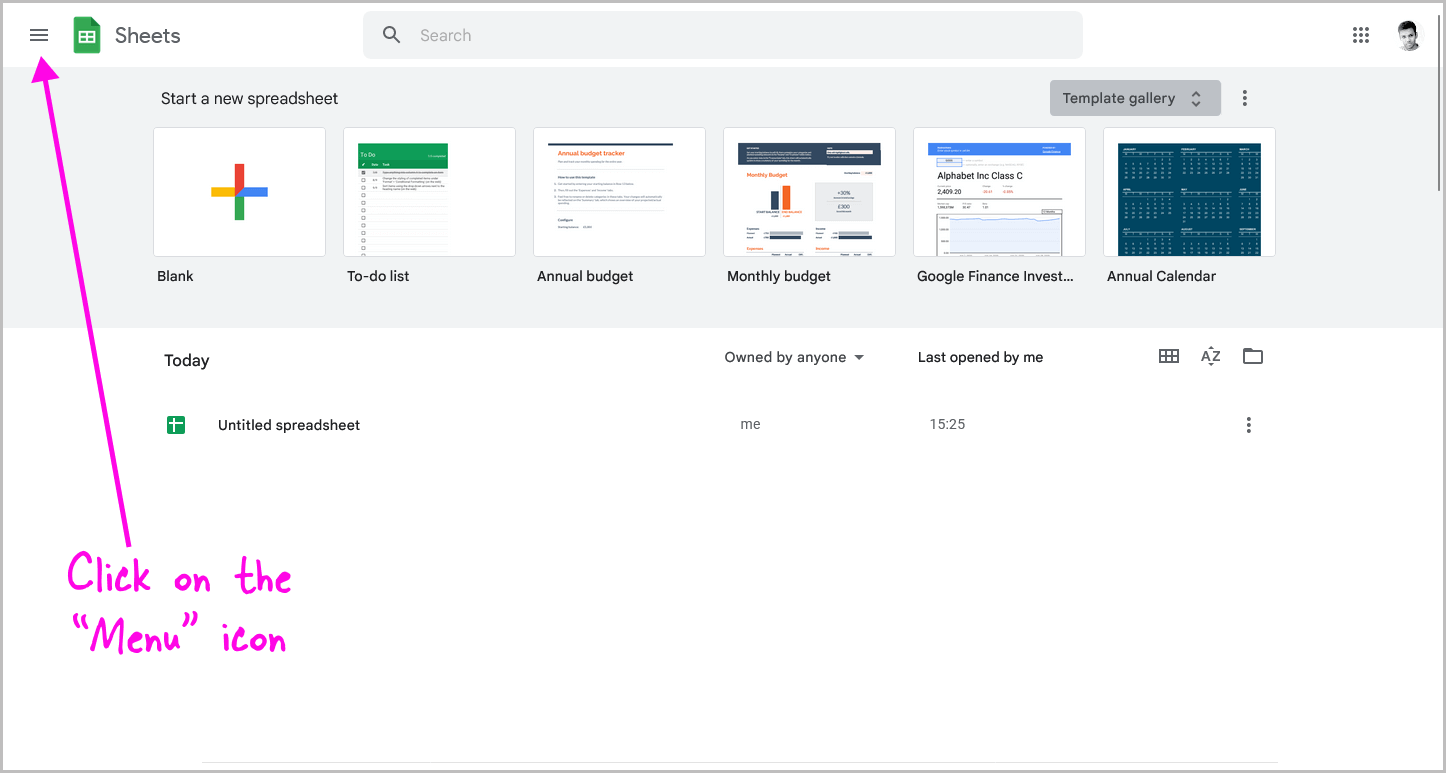Switch to grid view
1446x773 pixels.
1169,356
